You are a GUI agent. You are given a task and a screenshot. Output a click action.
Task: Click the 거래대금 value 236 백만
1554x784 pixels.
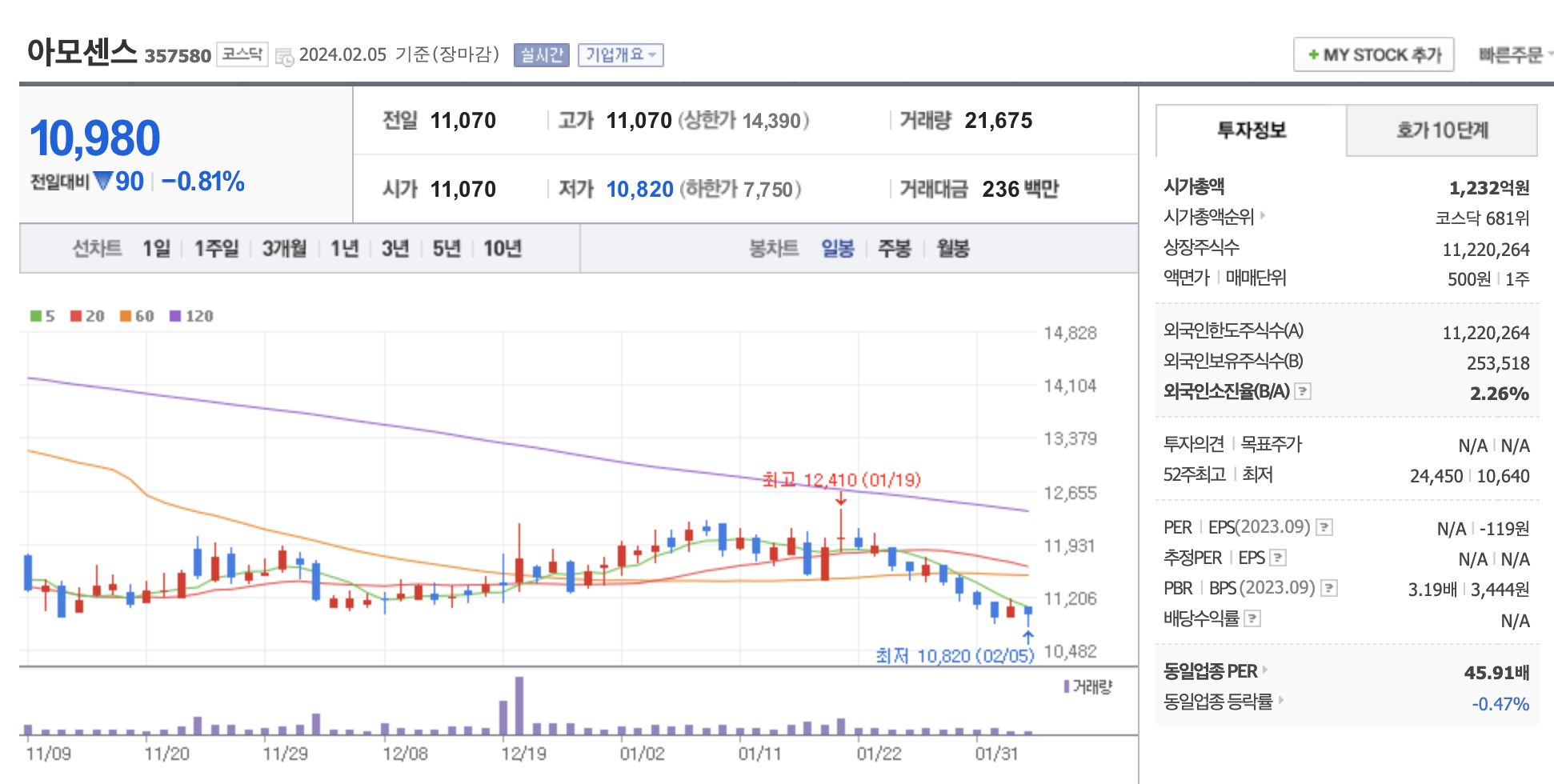click(x=1020, y=190)
